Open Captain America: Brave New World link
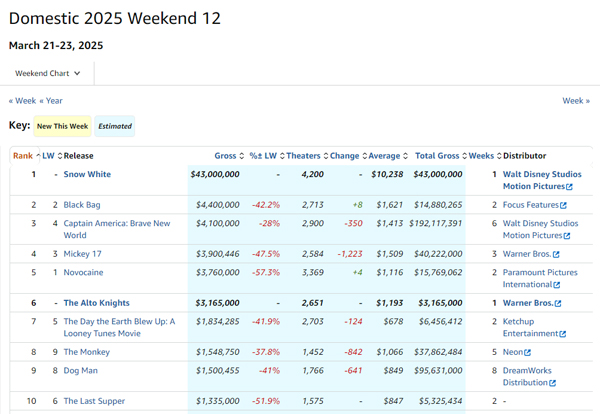 pyautogui.click(x=117, y=229)
